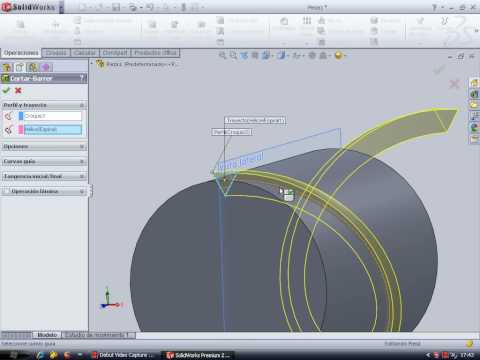Select the Modelo tab at the bottom
Viewport: 480px width, 360px height.
point(47,335)
